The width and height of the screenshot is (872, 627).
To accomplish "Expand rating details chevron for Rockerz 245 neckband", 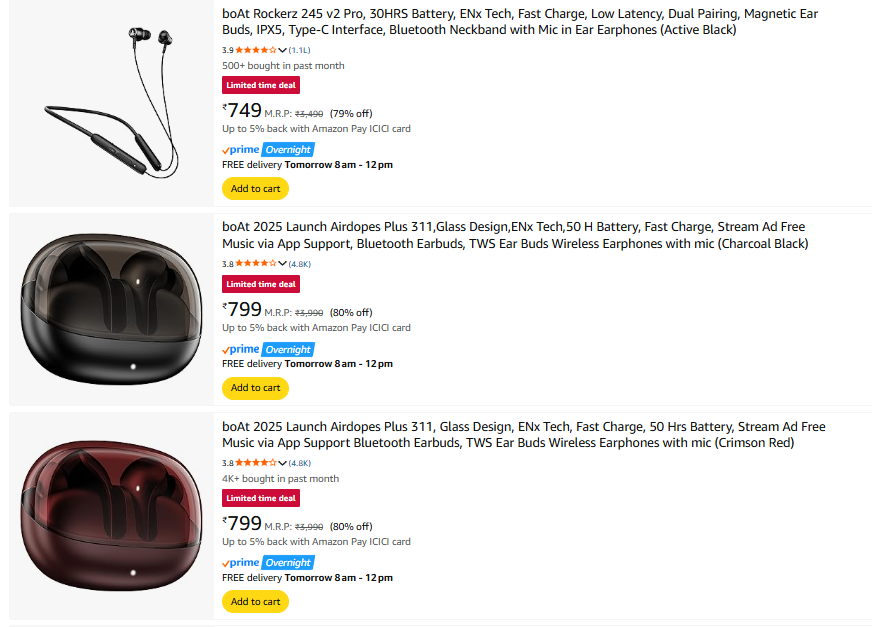I will point(283,50).
